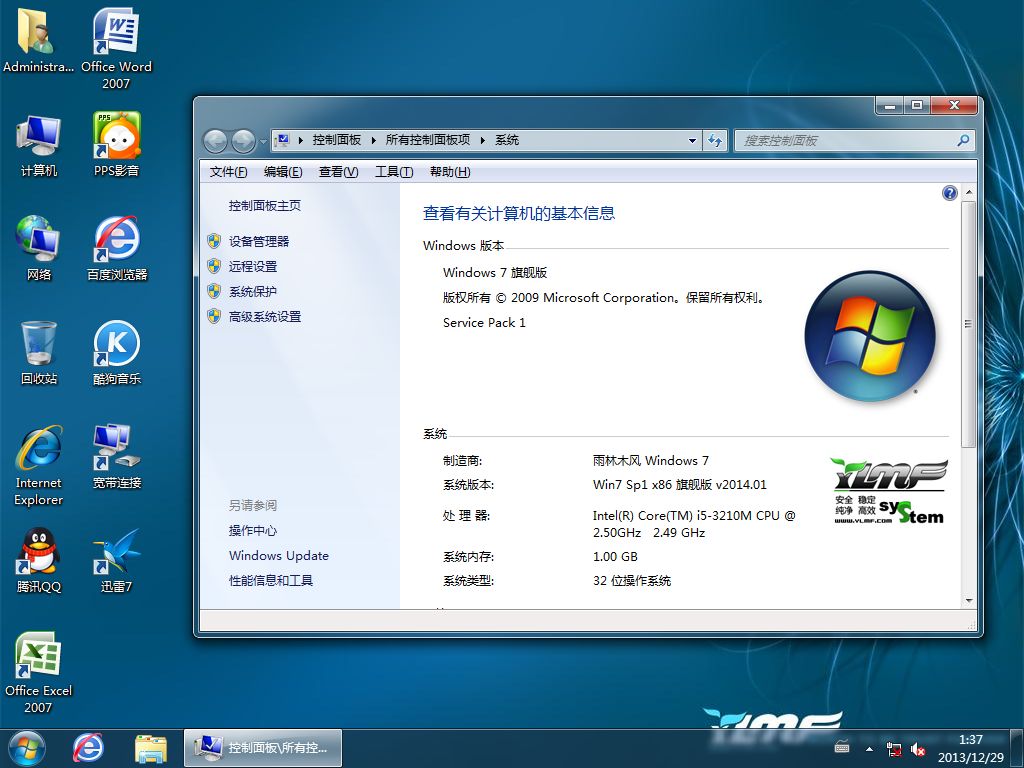
Task: Open 系统保护 link
Action: point(253,291)
